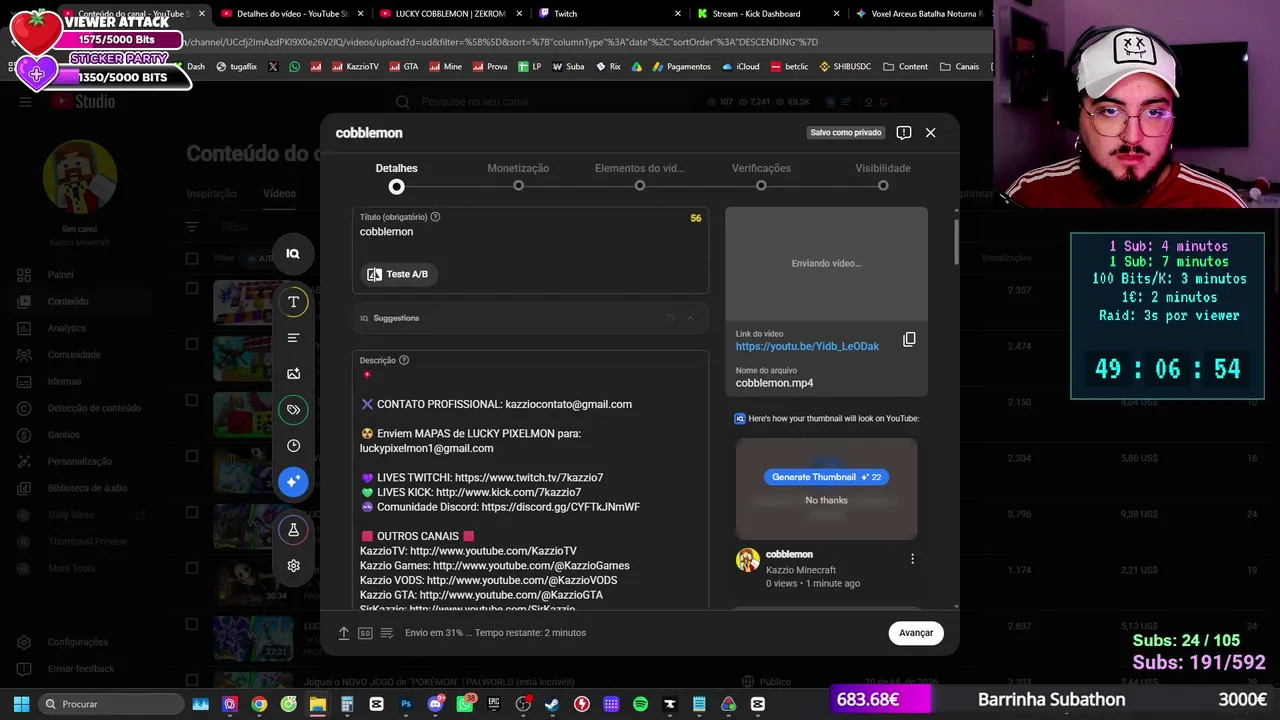Open the vidIQ title tool

(293, 302)
